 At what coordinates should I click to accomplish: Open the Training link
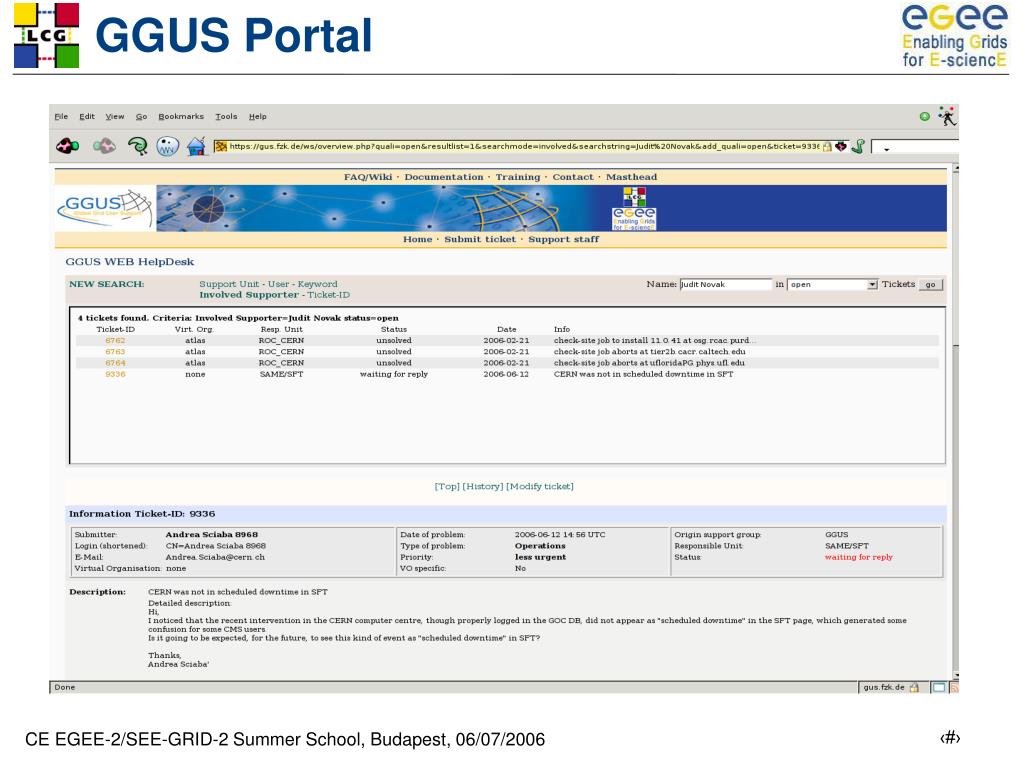coord(518,177)
